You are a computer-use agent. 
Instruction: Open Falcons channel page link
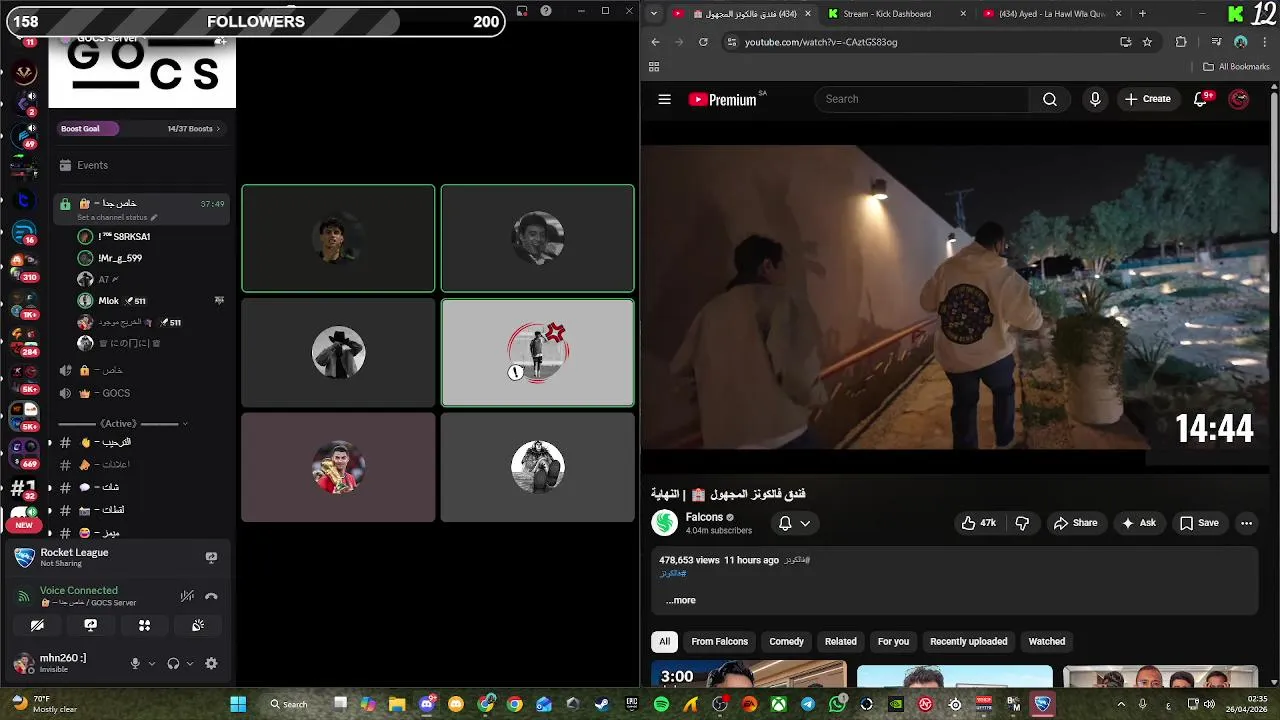click(x=704, y=517)
